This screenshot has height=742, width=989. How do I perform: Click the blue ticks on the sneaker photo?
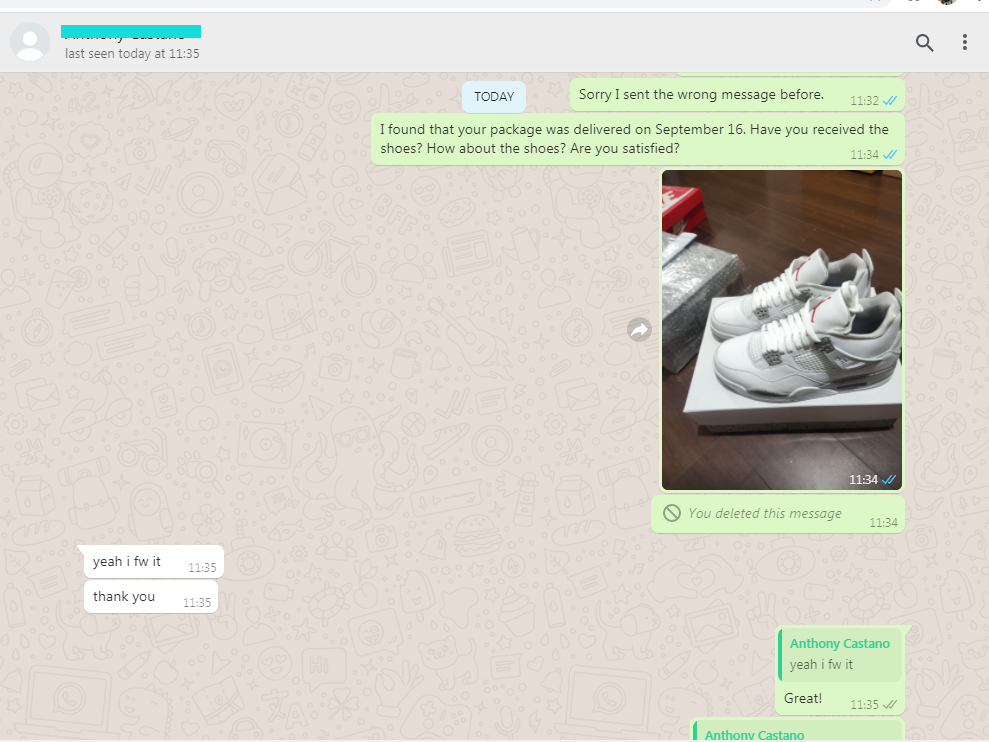[x=889, y=480]
